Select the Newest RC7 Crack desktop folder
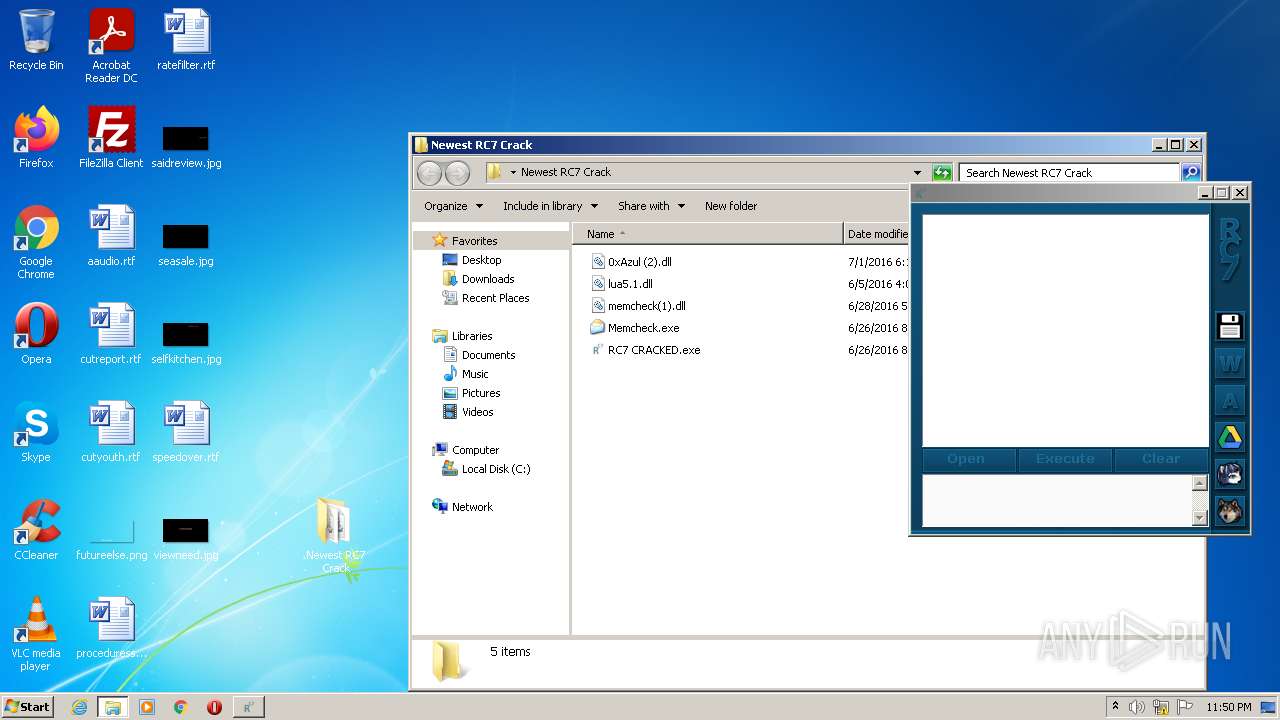Viewport: 1280px width, 720px height. pyautogui.click(x=335, y=535)
